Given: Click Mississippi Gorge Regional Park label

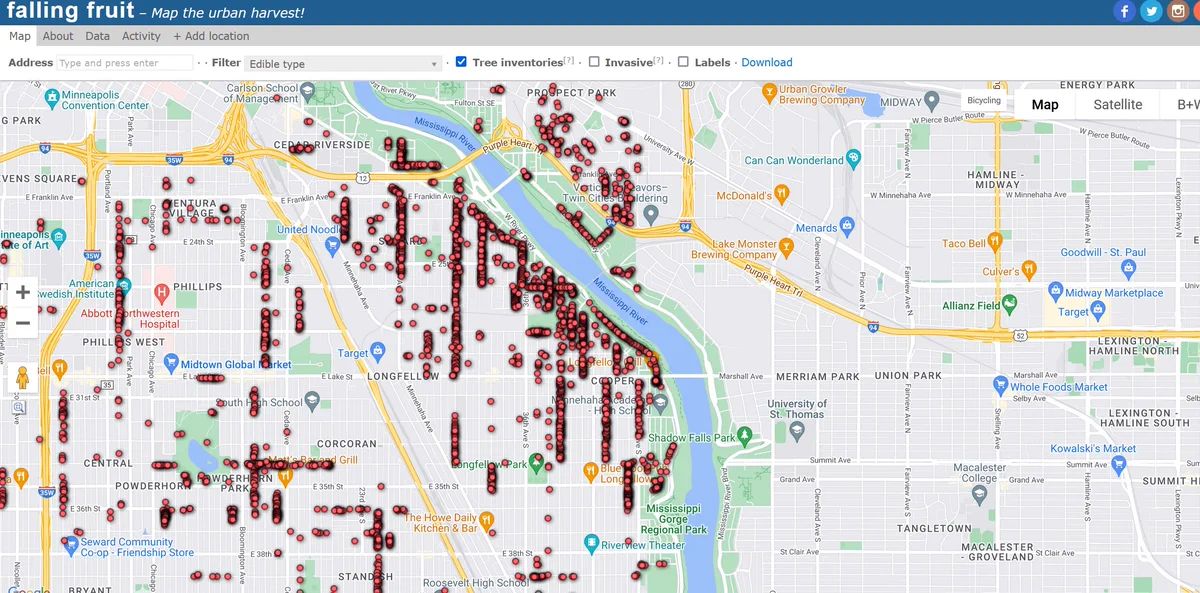Looking at the screenshot, I should 674,519.
